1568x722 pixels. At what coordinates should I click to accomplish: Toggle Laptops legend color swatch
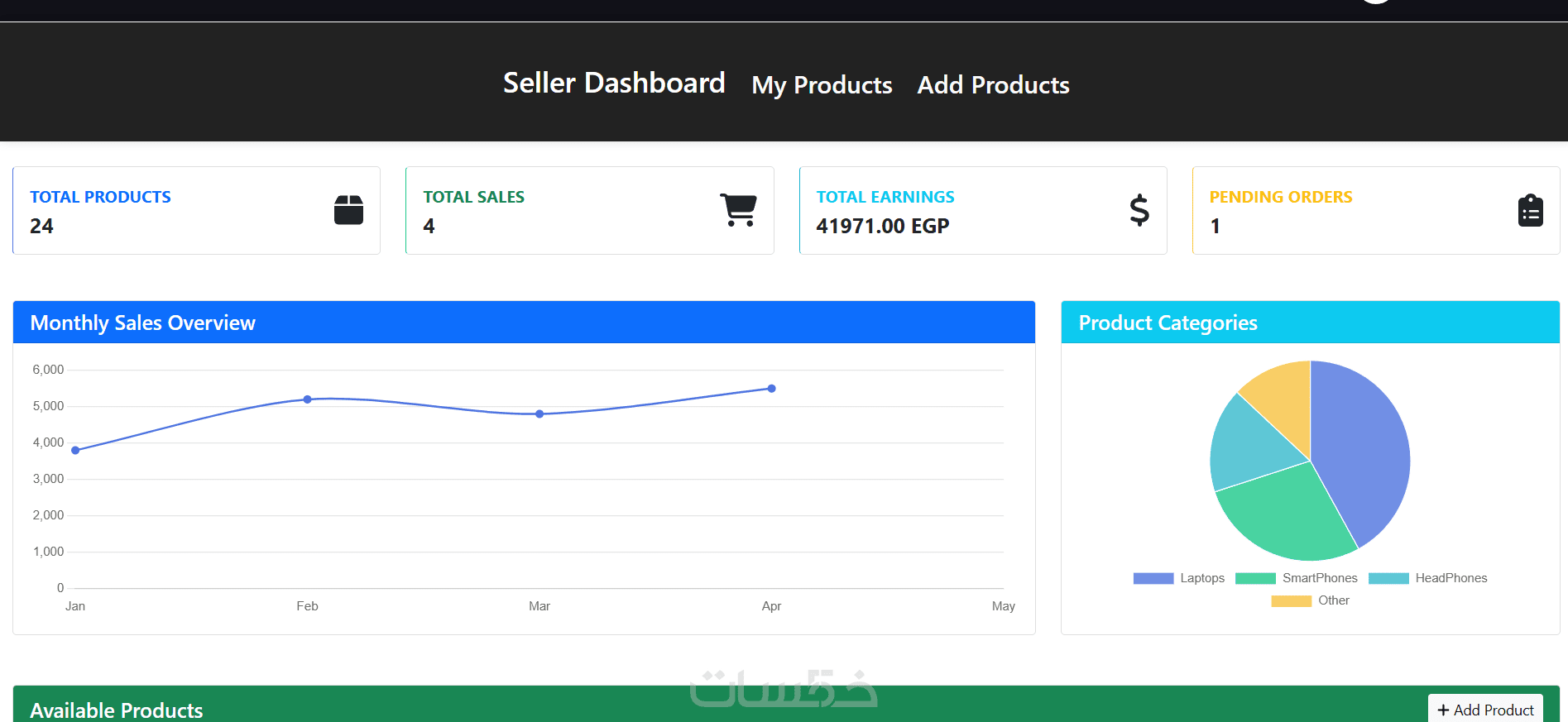pyautogui.click(x=1153, y=578)
